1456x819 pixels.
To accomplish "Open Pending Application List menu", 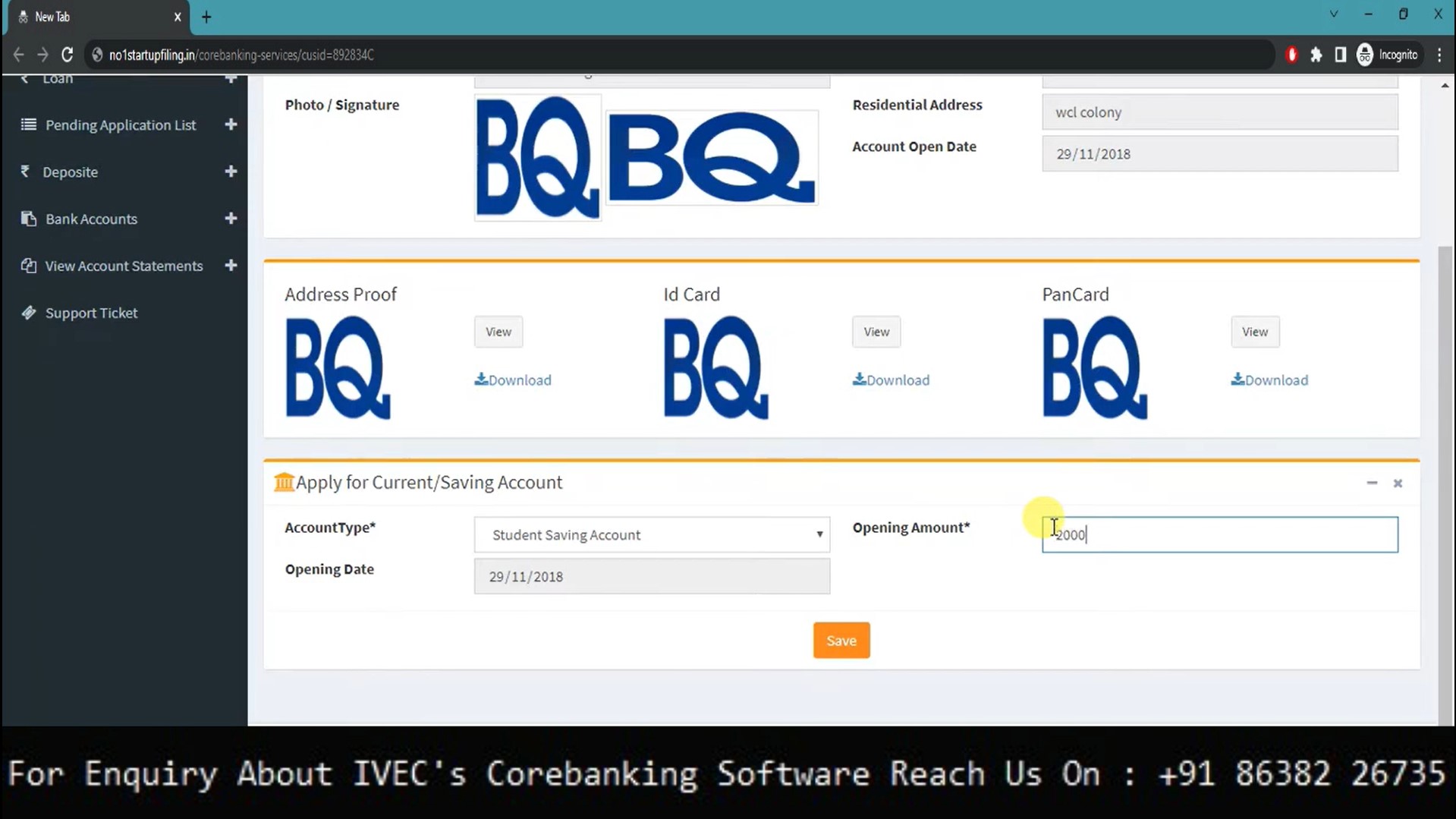I will pos(121,124).
